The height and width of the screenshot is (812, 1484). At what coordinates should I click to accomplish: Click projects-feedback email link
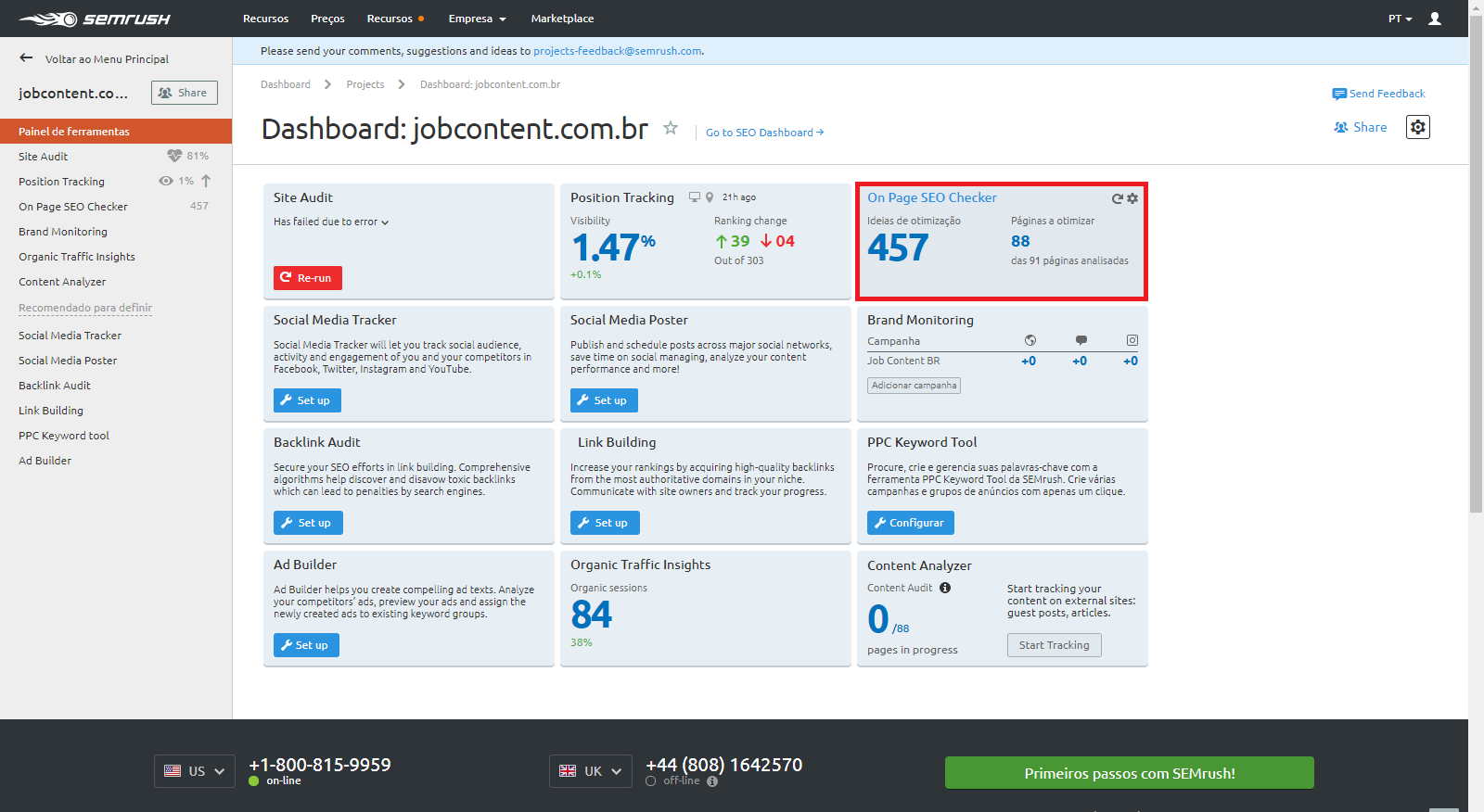(x=618, y=51)
